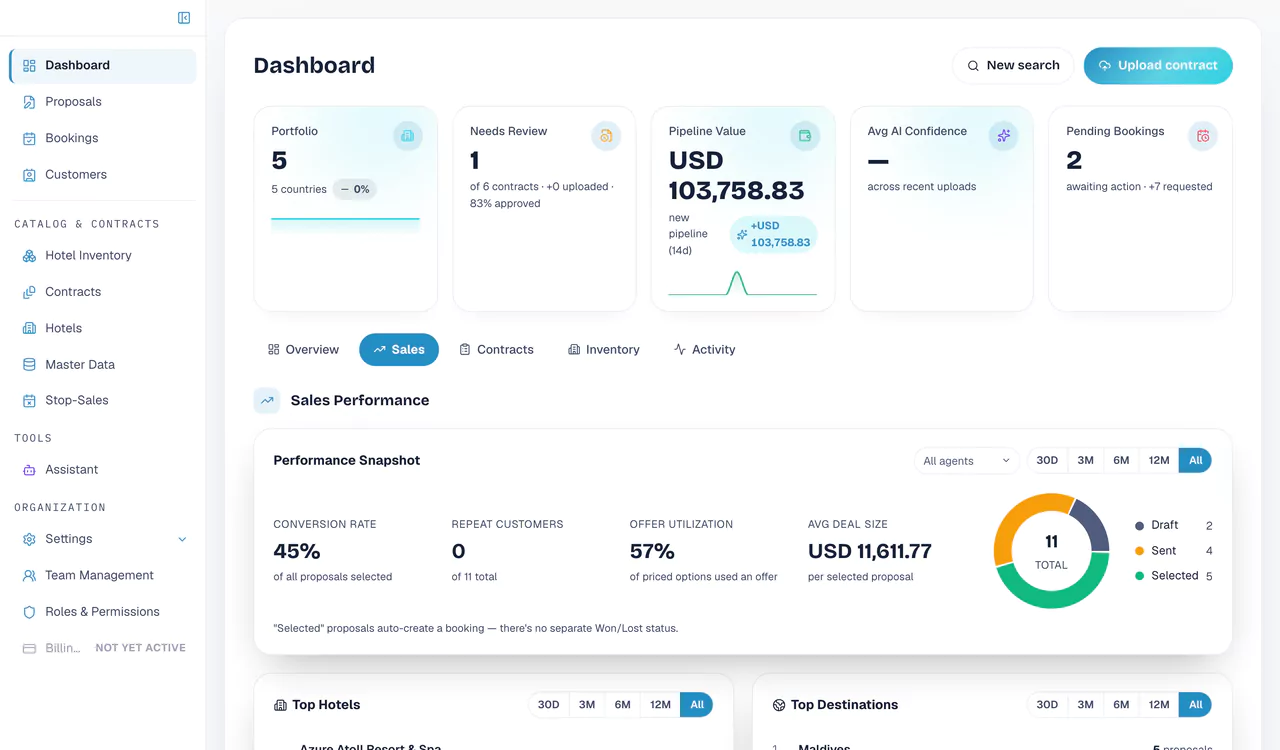
Task: Click Upload contract button
Action: [1158, 66]
